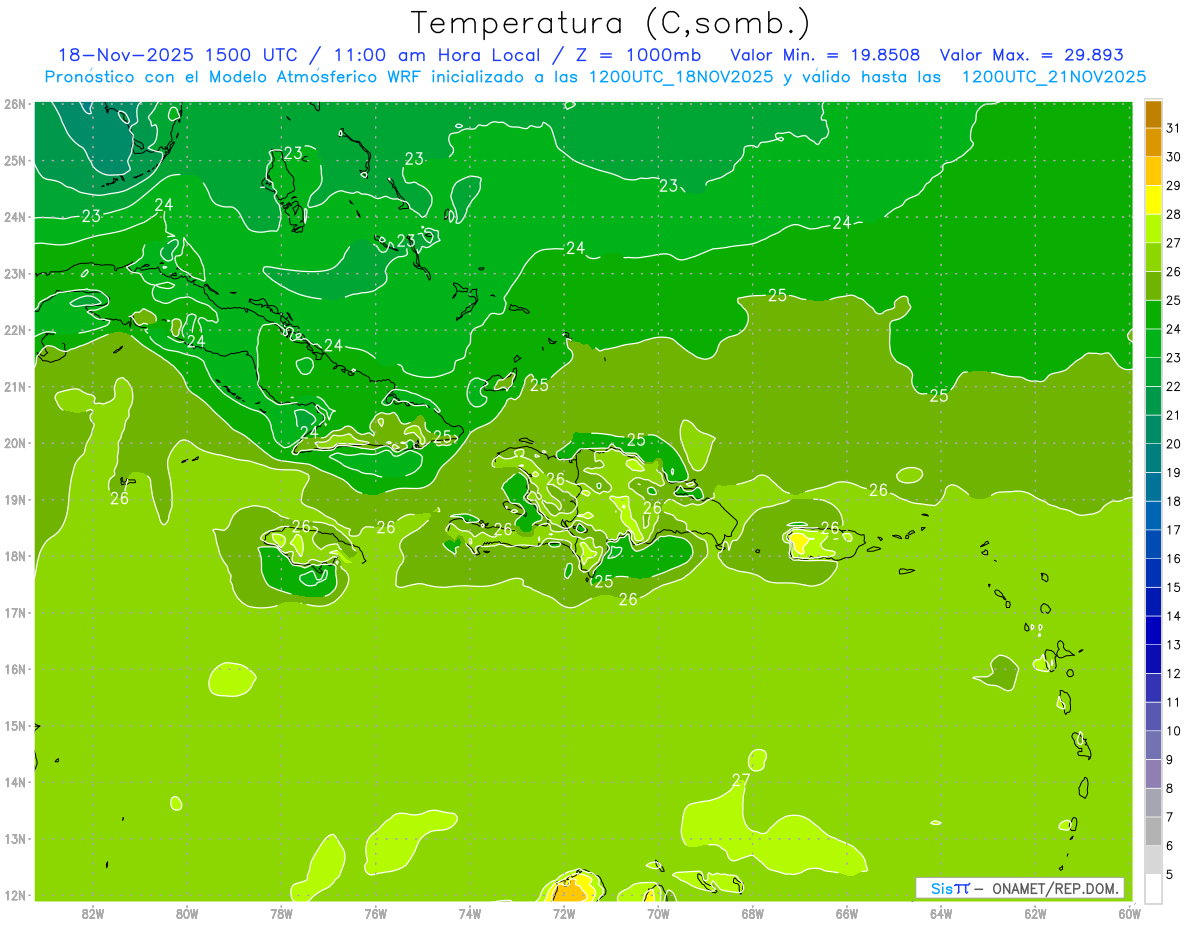This screenshot has width=1200, height=927.
Task: Click the color bar scale value '31'
Action: (1173, 128)
